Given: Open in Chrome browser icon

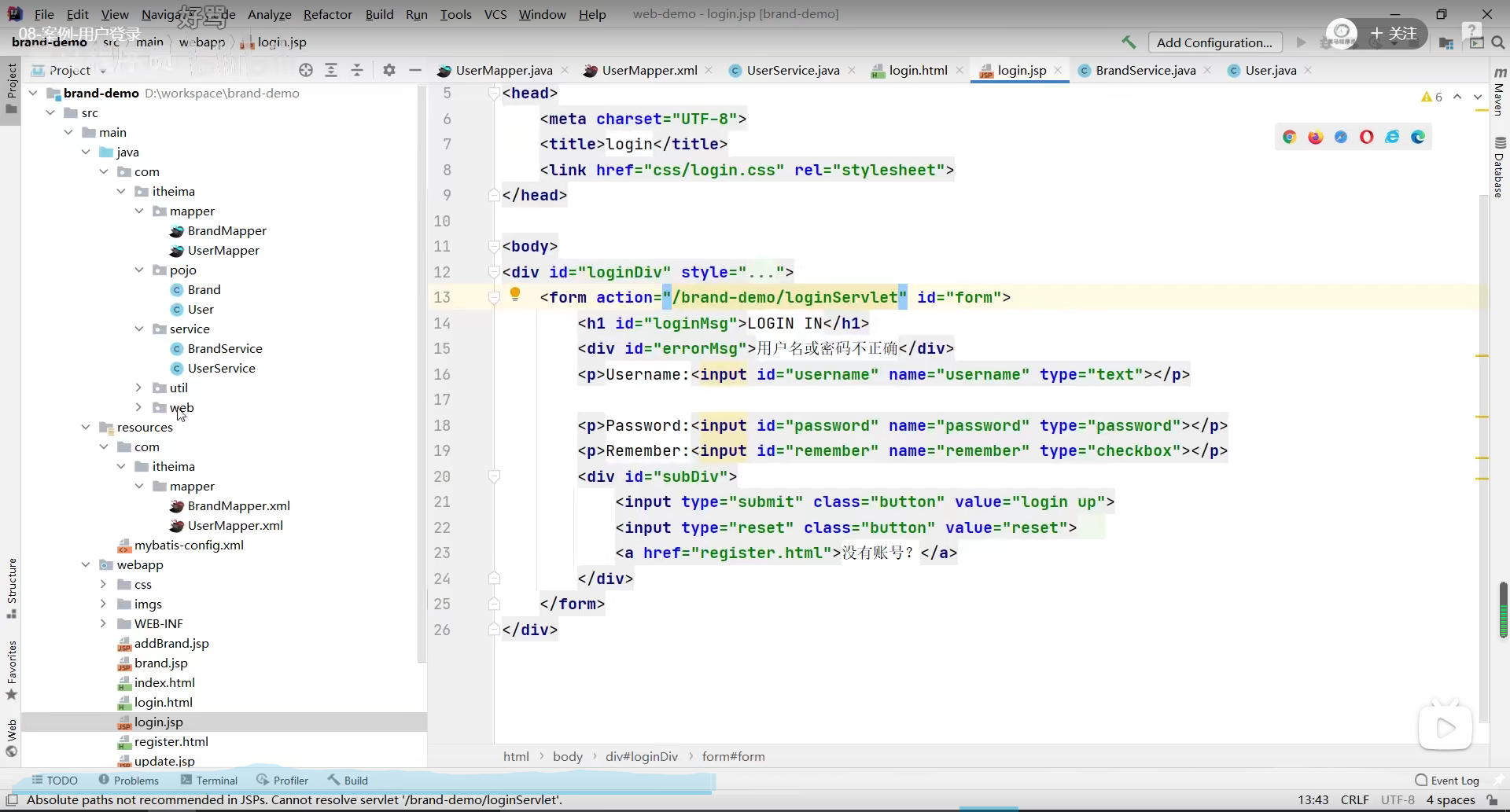Looking at the screenshot, I should (1289, 138).
